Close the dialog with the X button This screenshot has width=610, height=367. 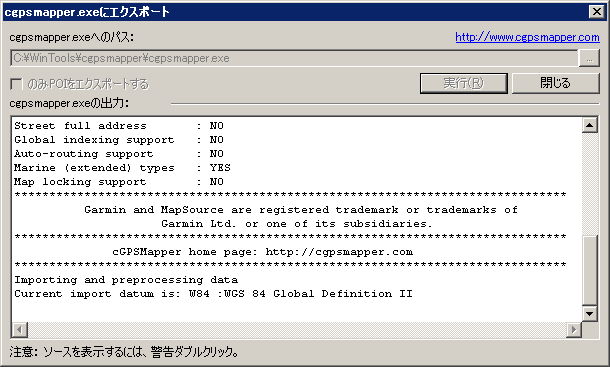tap(597, 12)
